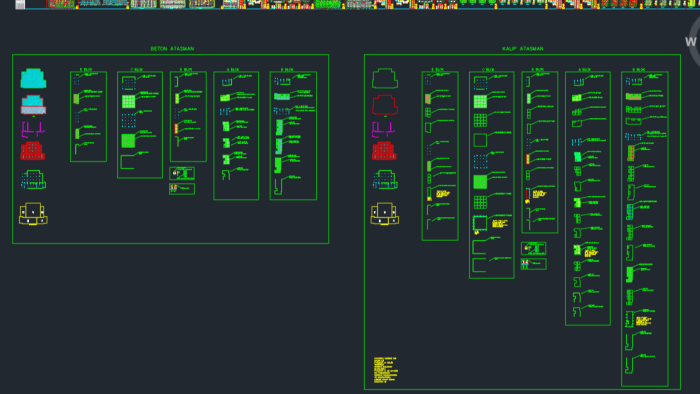Screen dimensions: 700x394
Task: Select the red filled floor plan in BETON ATASMAN
Action: click(x=33, y=151)
